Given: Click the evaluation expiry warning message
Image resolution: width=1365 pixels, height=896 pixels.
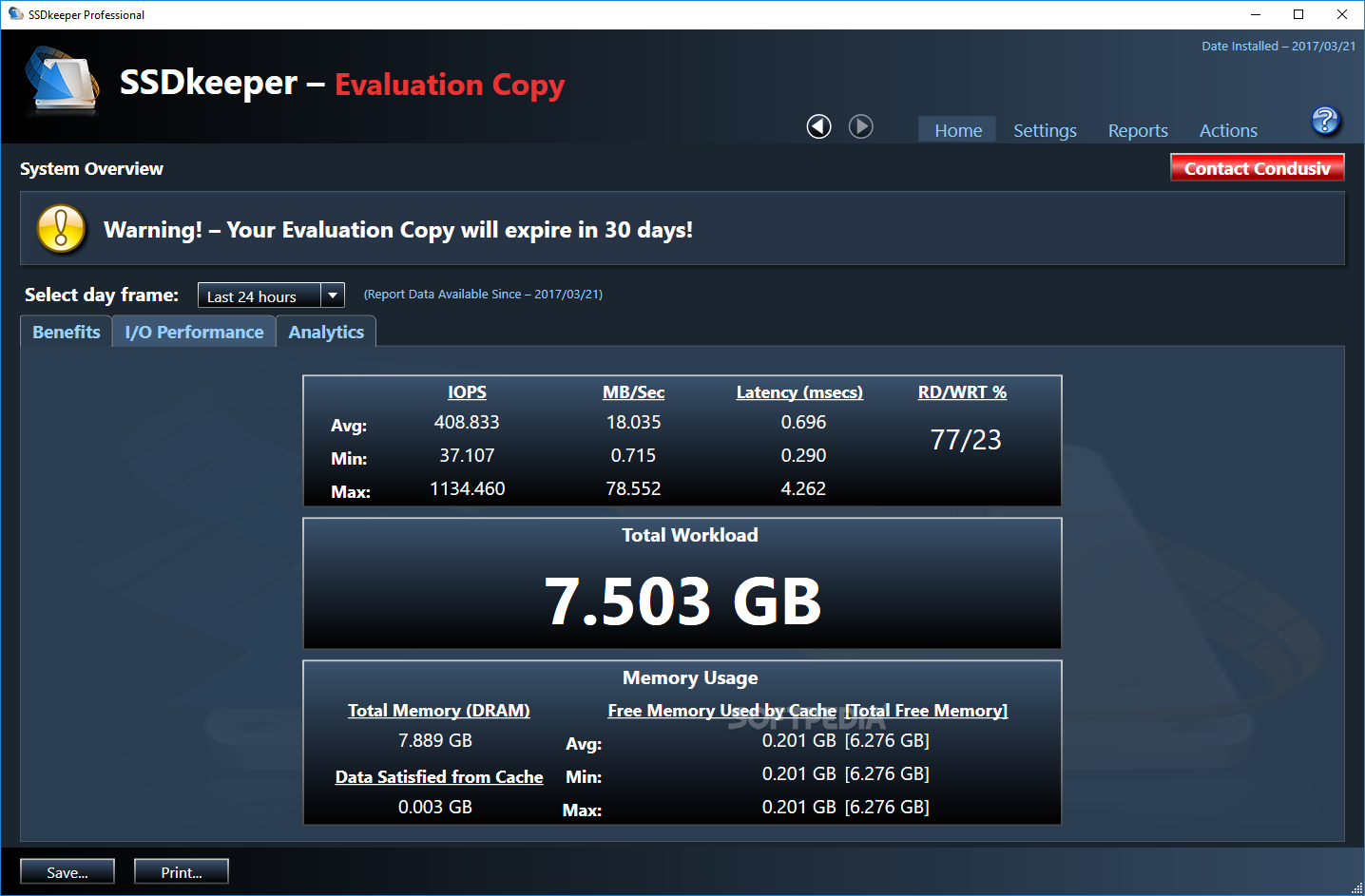Looking at the screenshot, I should point(398,229).
